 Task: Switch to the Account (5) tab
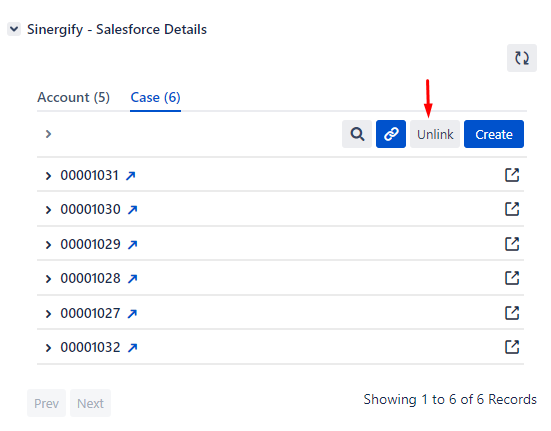(73, 97)
